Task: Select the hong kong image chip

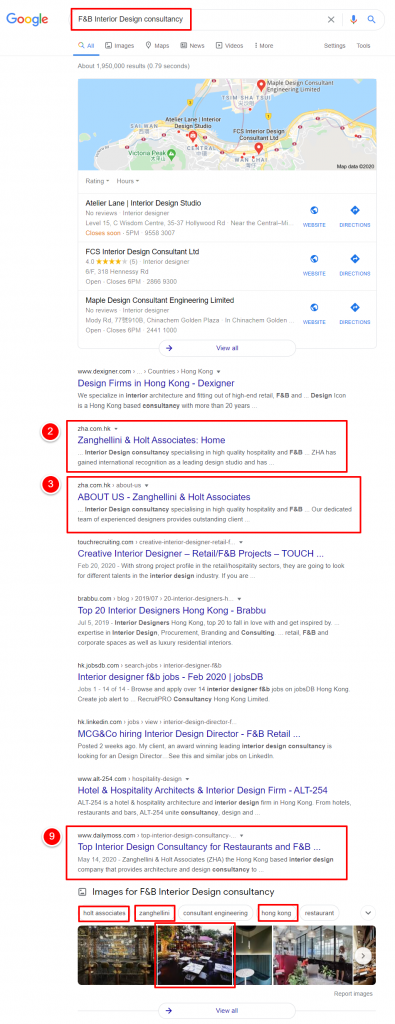Action: click(278, 912)
